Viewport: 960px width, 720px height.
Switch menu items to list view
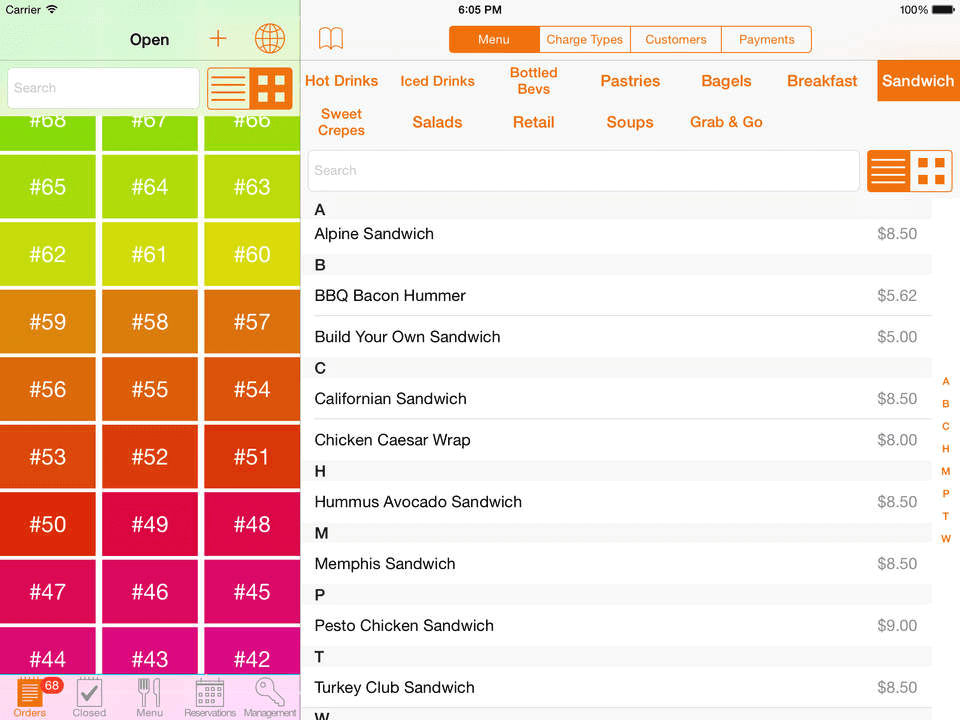pos(888,171)
